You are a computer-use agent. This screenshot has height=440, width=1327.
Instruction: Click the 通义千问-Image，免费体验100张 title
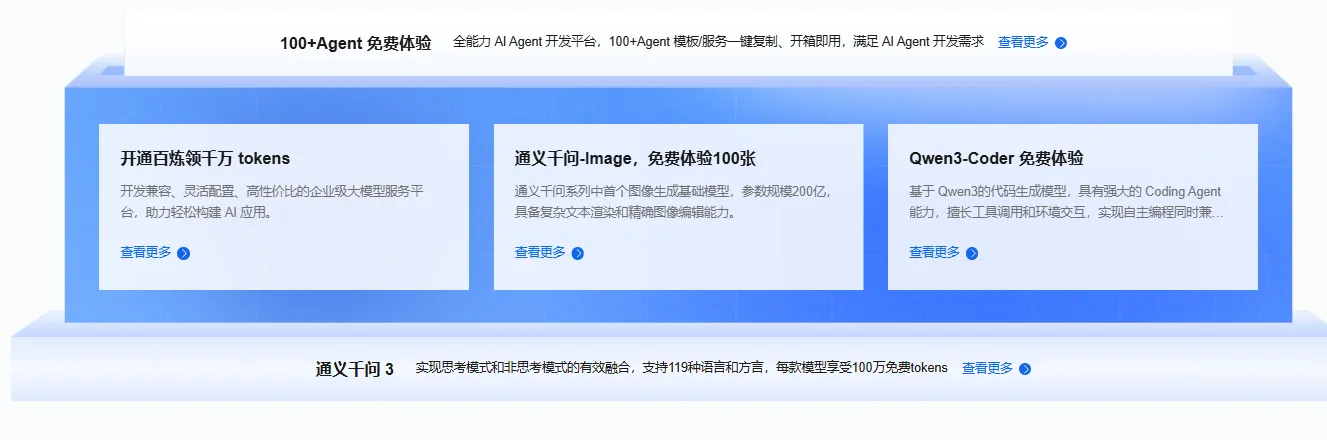tap(635, 158)
